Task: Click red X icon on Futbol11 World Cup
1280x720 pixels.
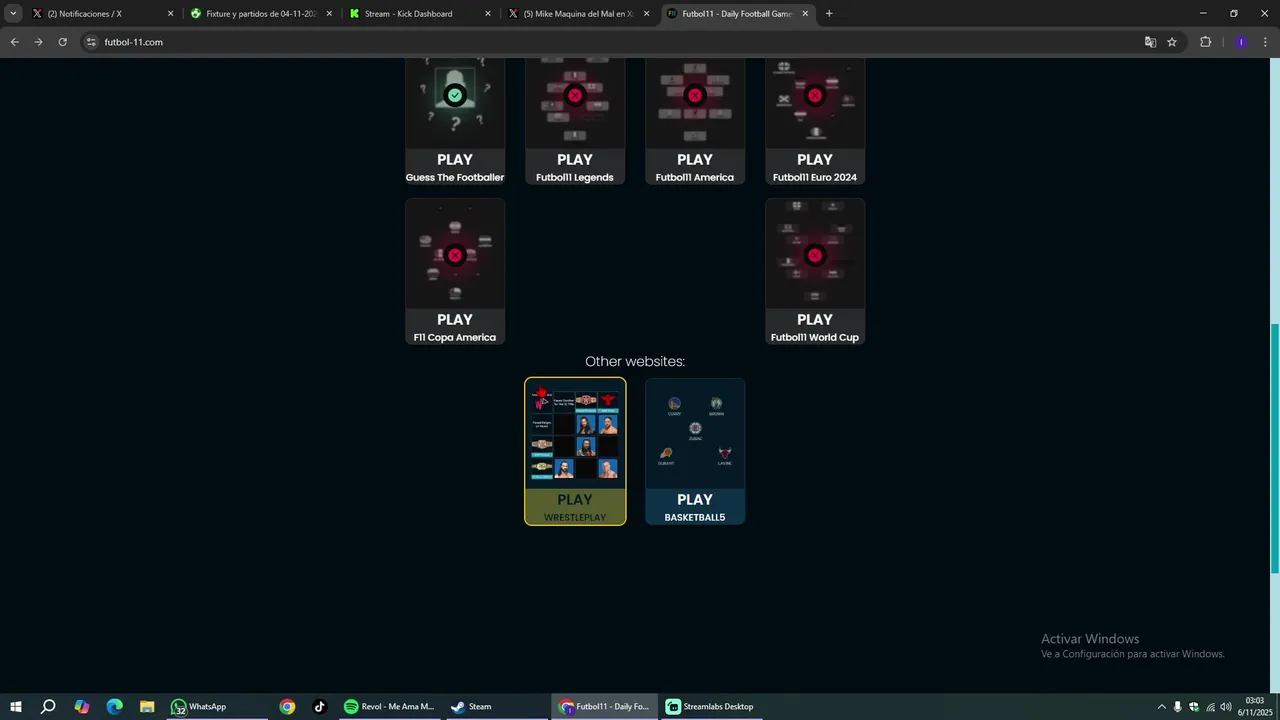Action: click(815, 255)
